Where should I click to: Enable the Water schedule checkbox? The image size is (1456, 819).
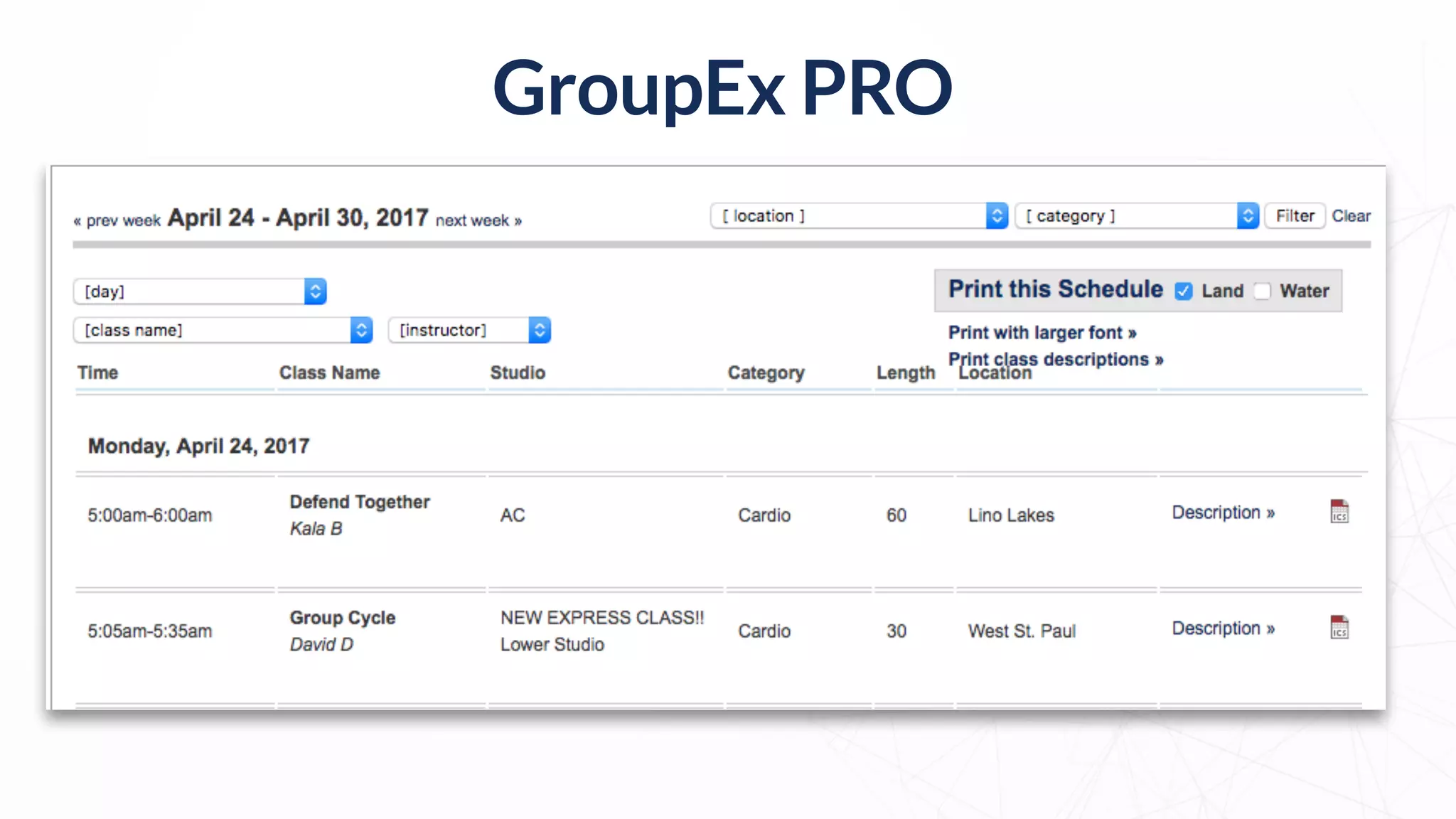tap(1262, 291)
